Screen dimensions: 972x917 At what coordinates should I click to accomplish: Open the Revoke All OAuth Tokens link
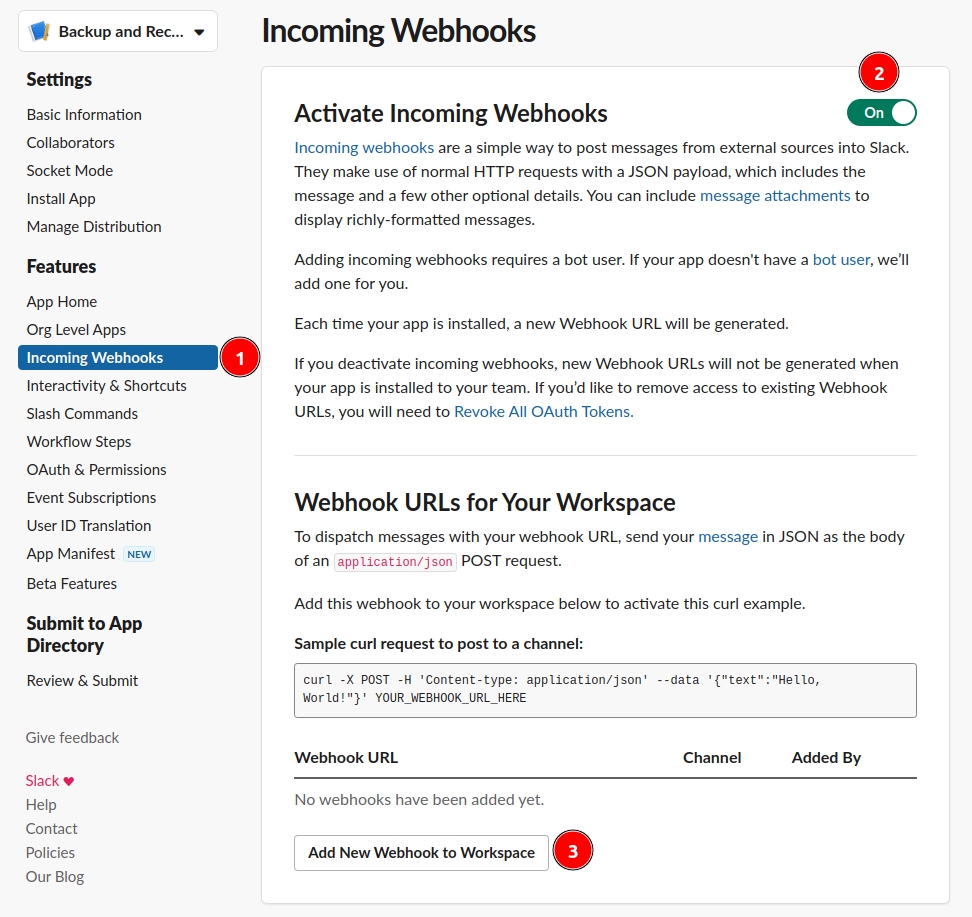pos(543,411)
